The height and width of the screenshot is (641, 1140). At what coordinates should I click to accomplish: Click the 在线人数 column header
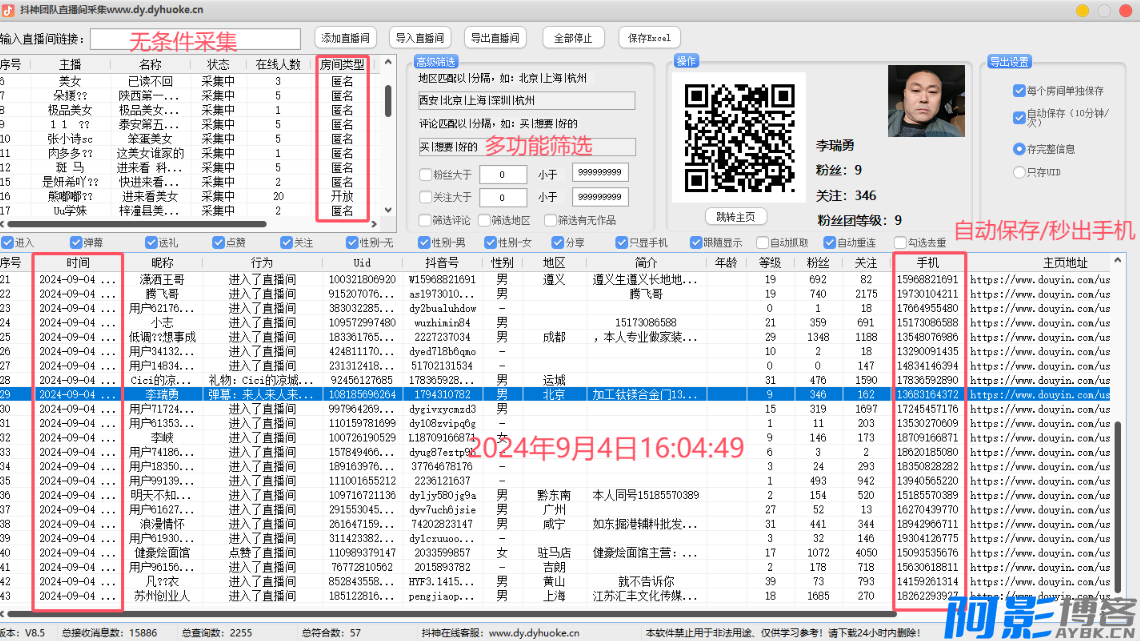click(278, 65)
